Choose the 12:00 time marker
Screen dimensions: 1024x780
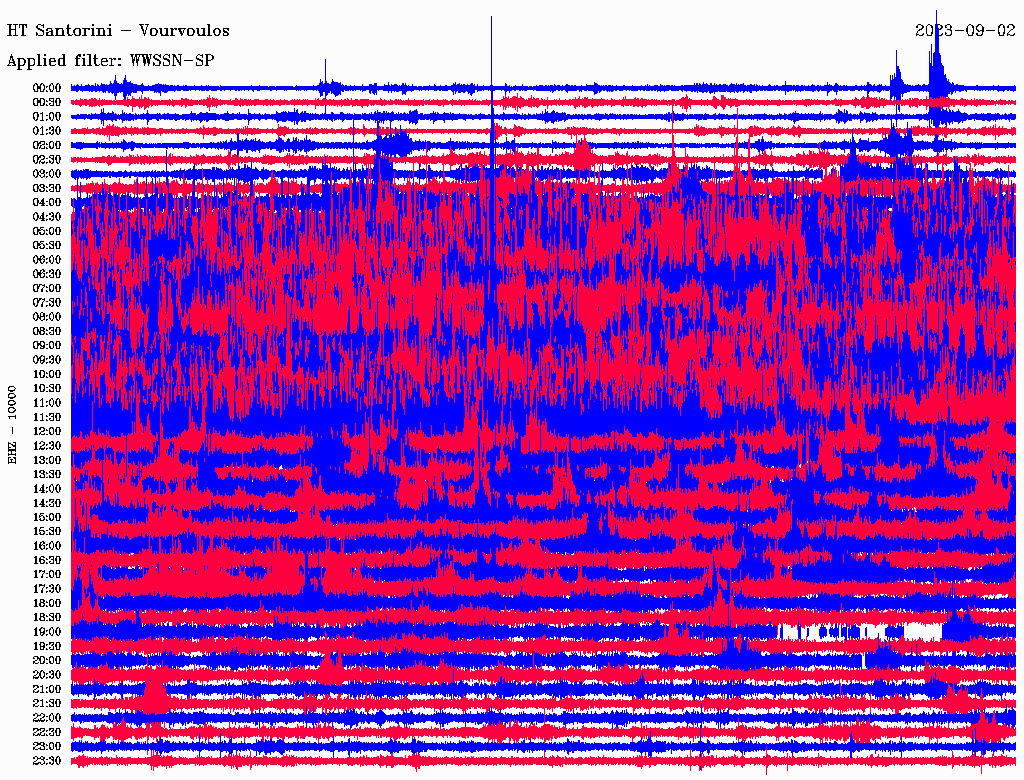pyautogui.click(x=47, y=432)
